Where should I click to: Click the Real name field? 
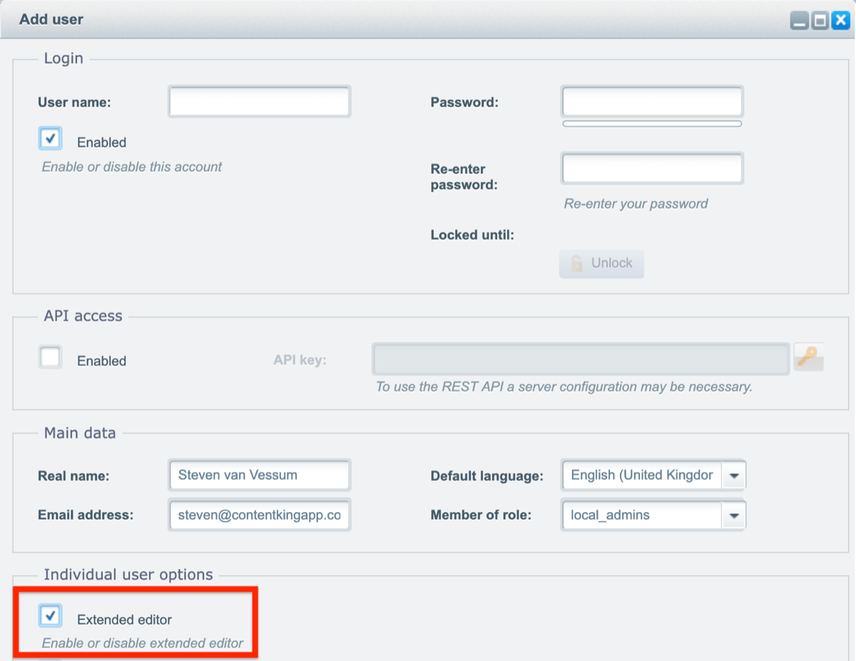pos(259,475)
